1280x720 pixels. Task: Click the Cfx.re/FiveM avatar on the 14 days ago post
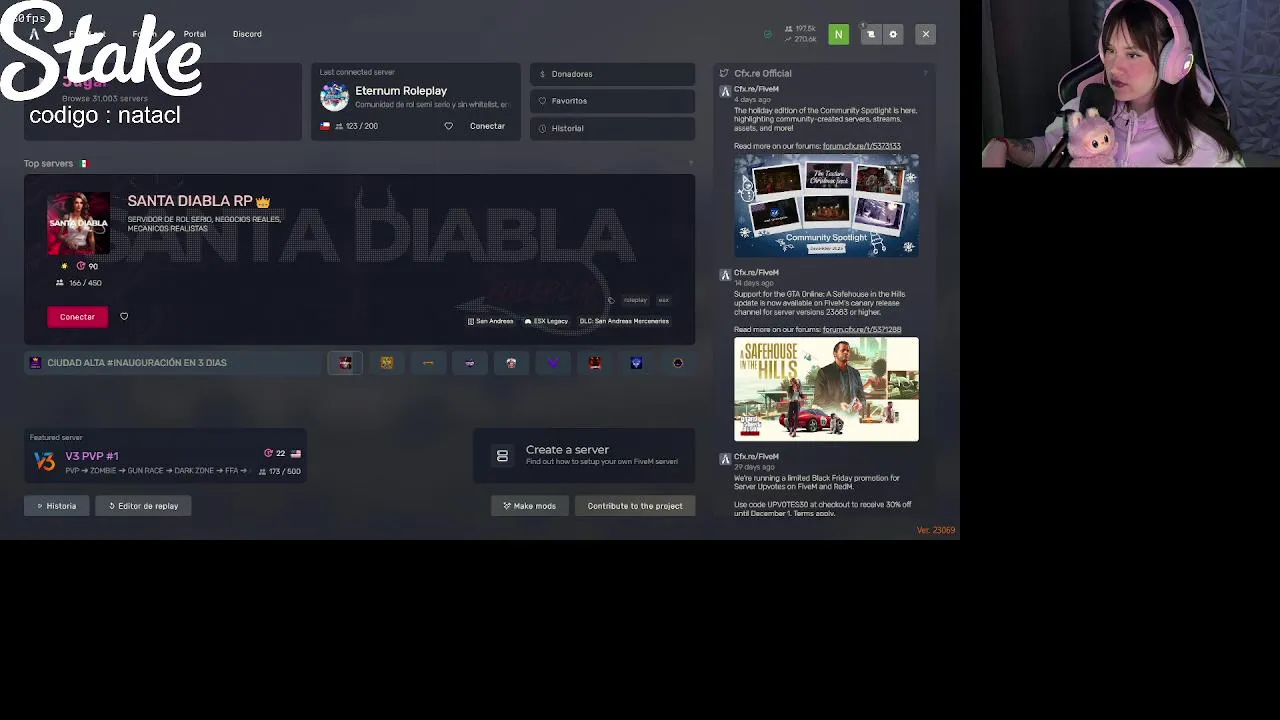point(725,275)
